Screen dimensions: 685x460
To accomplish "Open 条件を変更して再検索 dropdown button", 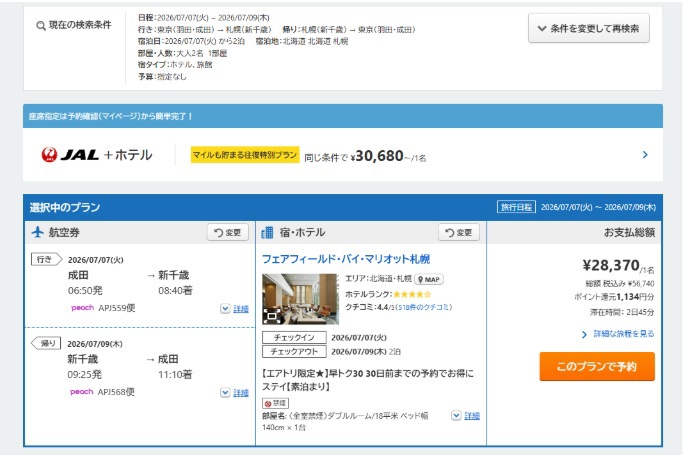I will (x=588, y=28).
